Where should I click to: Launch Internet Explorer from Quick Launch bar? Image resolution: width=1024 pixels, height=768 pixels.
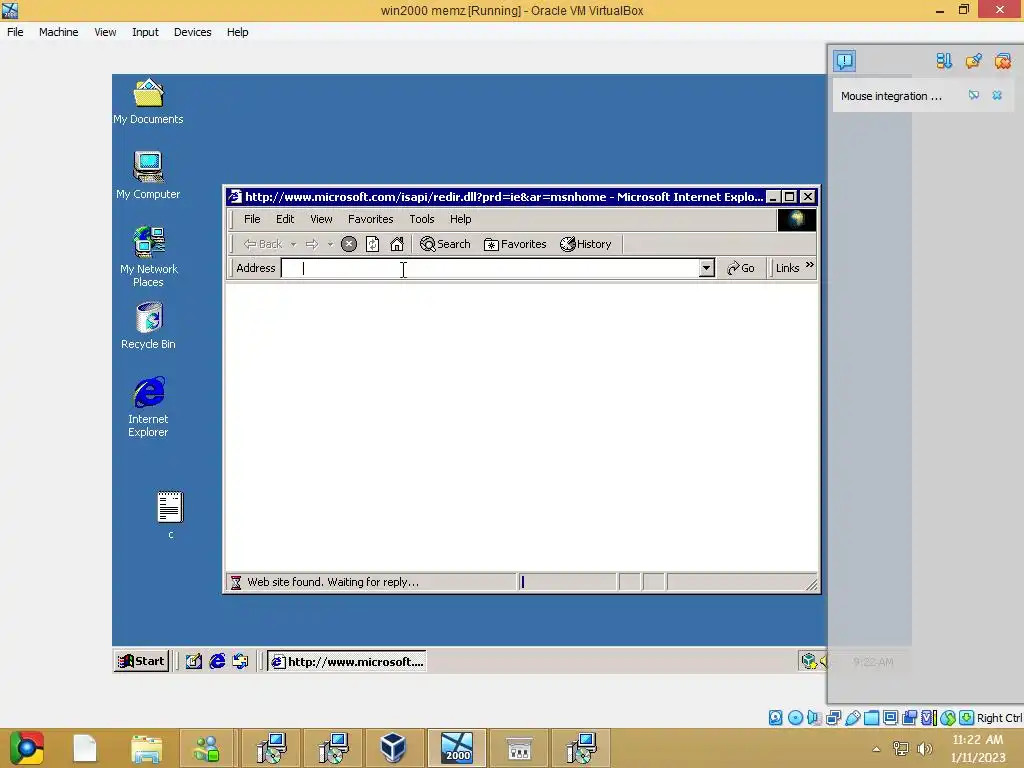point(217,661)
